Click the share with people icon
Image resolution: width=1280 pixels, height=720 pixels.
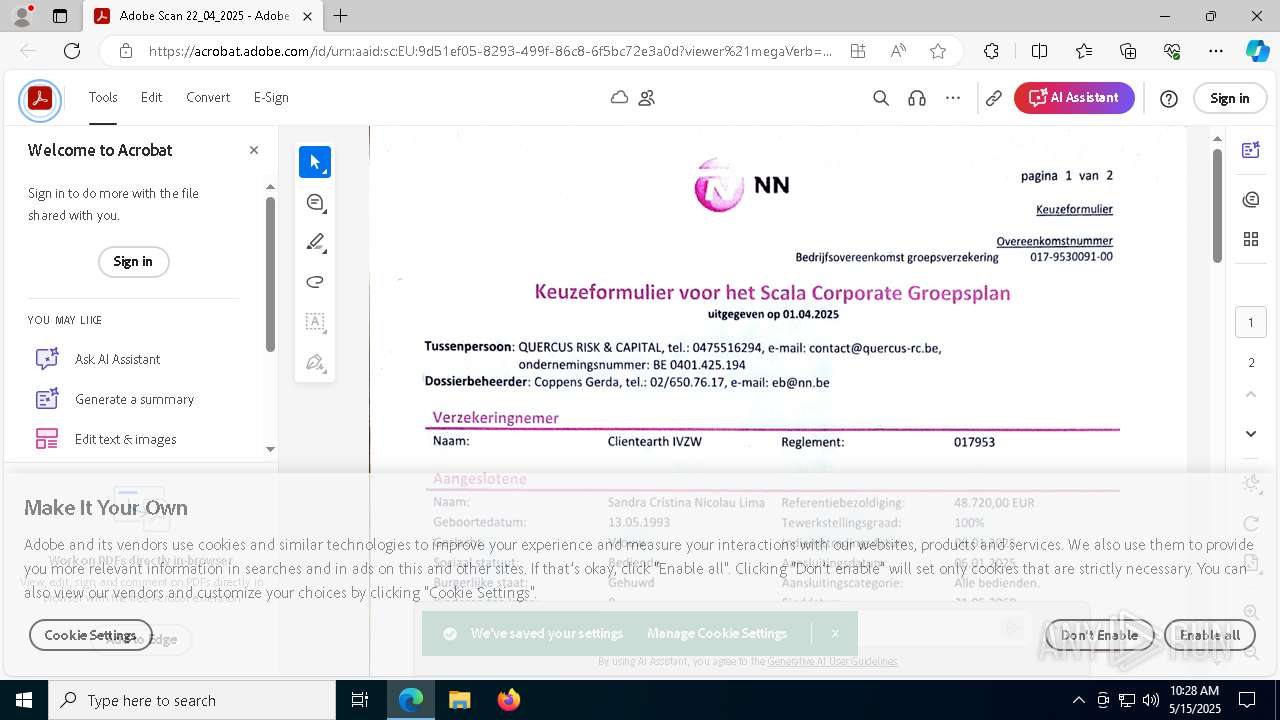click(647, 98)
